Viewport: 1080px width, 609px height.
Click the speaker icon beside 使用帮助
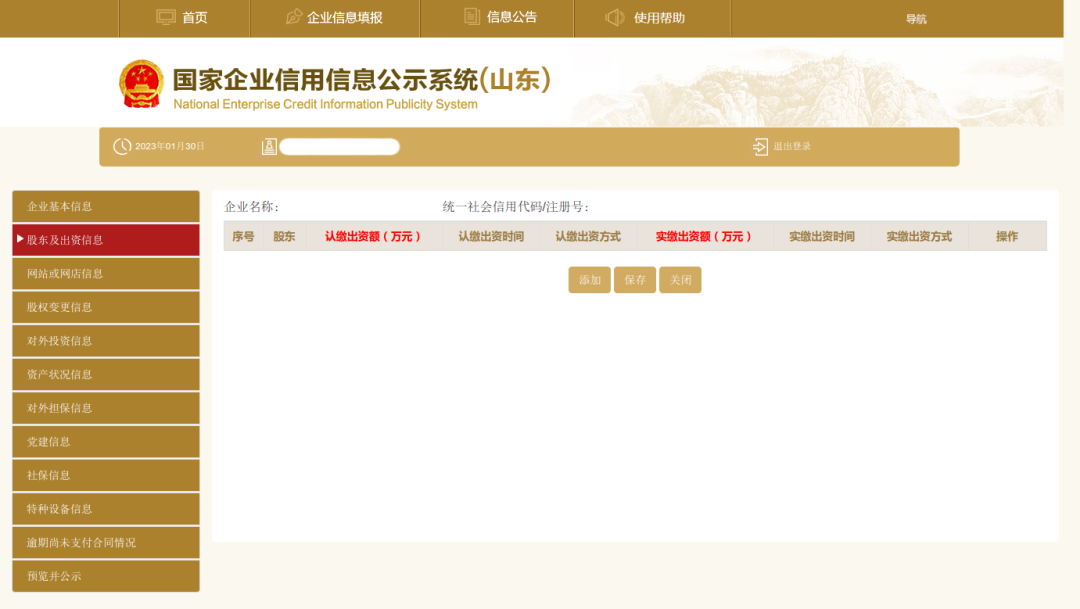(615, 17)
